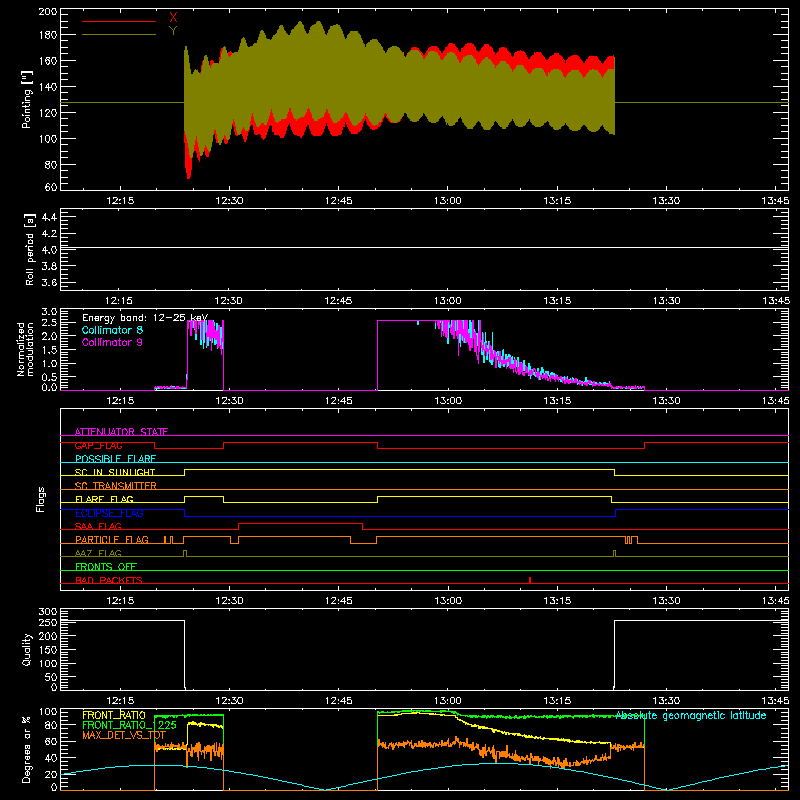Select the FRONTS_OFF flag label
Image resolution: width=800 pixels, height=800 pixels.
[x=106, y=567]
